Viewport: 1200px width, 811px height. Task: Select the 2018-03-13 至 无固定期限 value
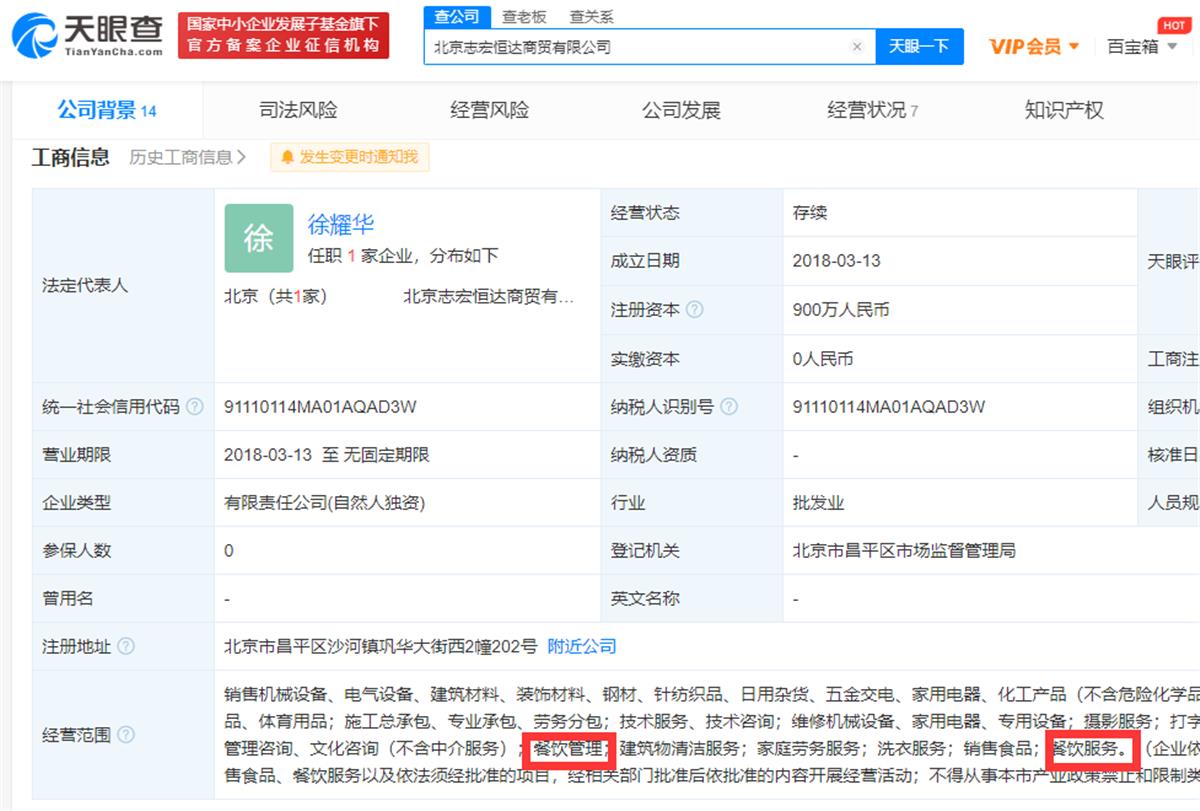(327, 455)
